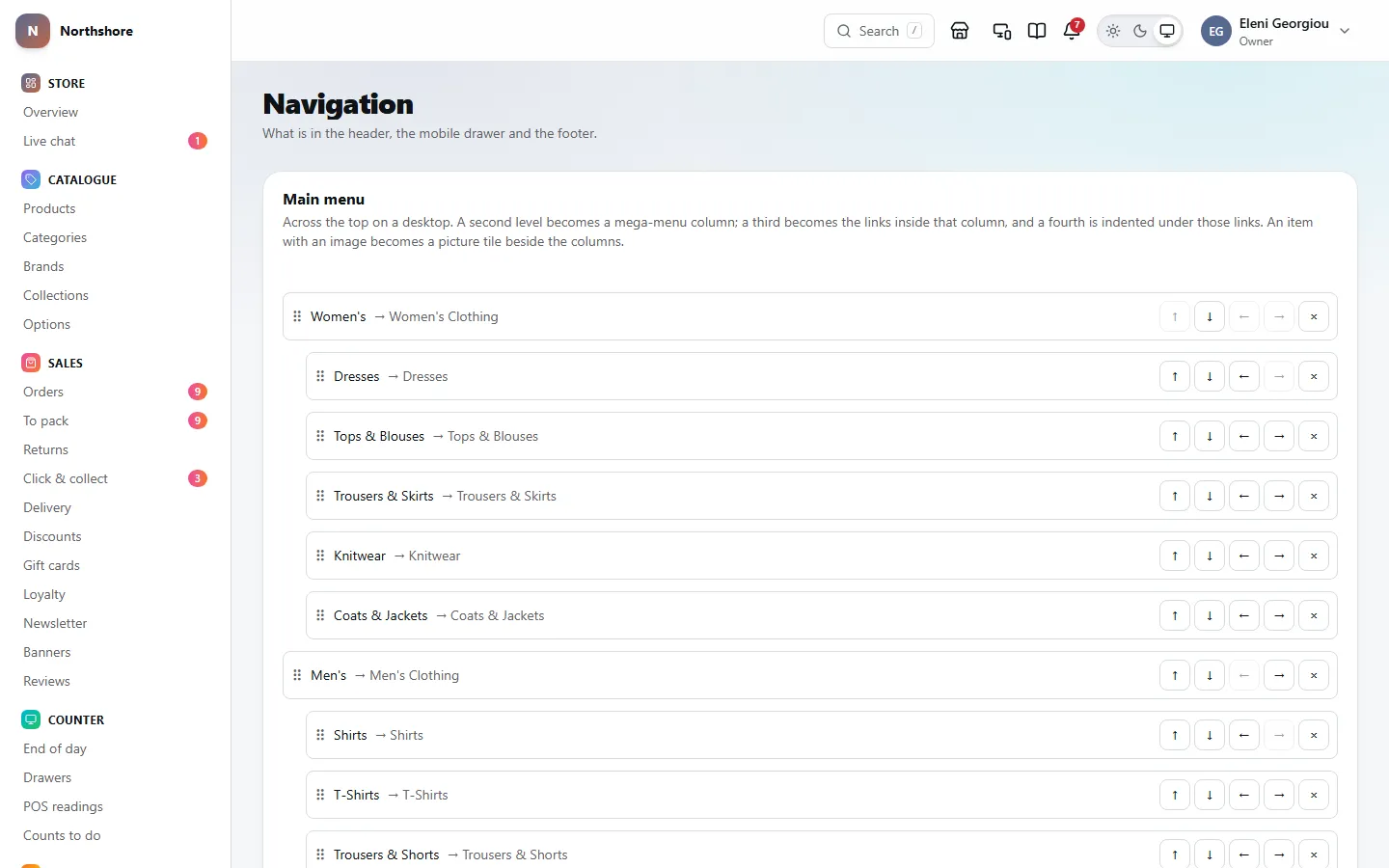Screen dimensions: 1389x868
Task: Outdent Knitwear item left
Action: (1244, 556)
